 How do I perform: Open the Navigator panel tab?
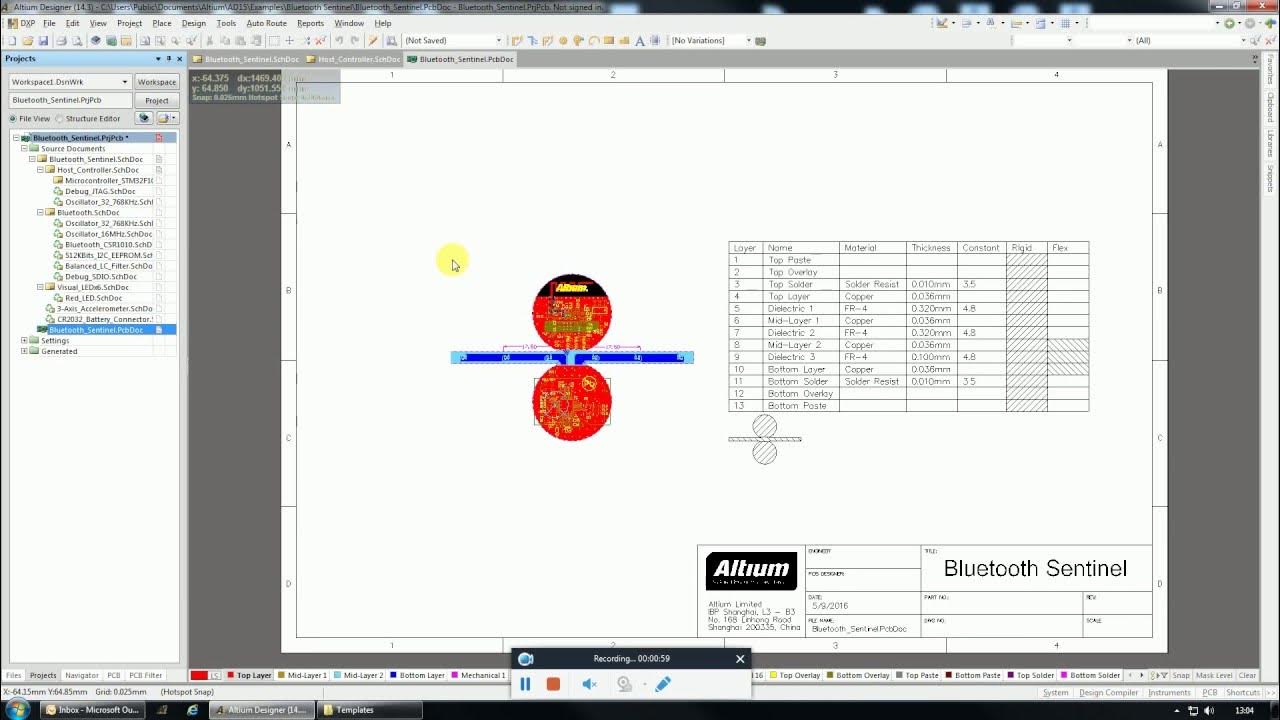pos(82,676)
